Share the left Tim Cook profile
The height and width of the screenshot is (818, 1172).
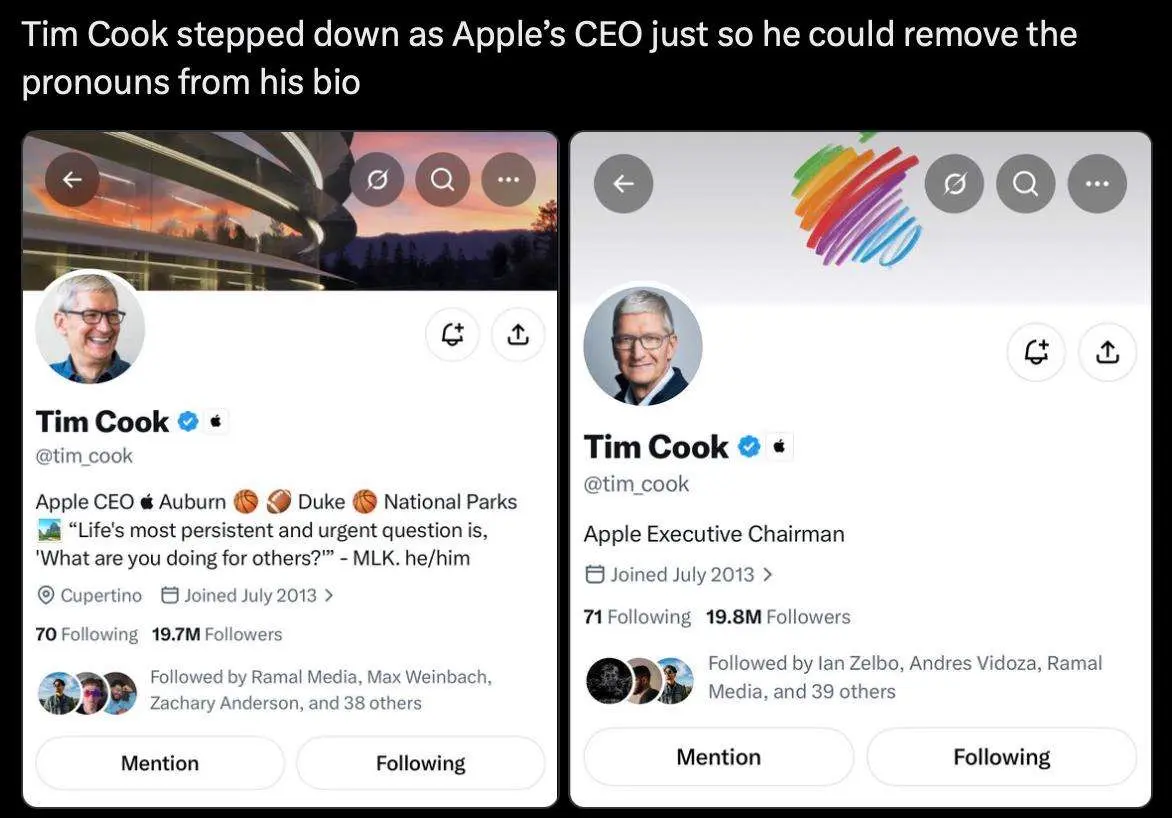[x=518, y=334]
